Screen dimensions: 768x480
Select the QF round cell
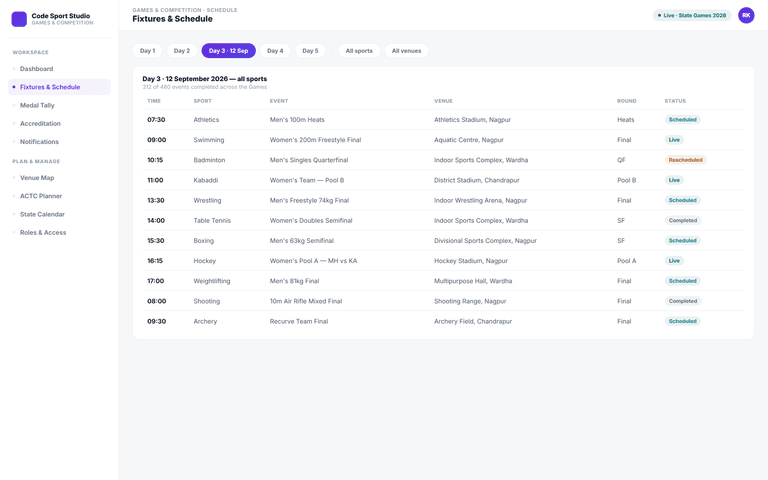[x=621, y=160]
